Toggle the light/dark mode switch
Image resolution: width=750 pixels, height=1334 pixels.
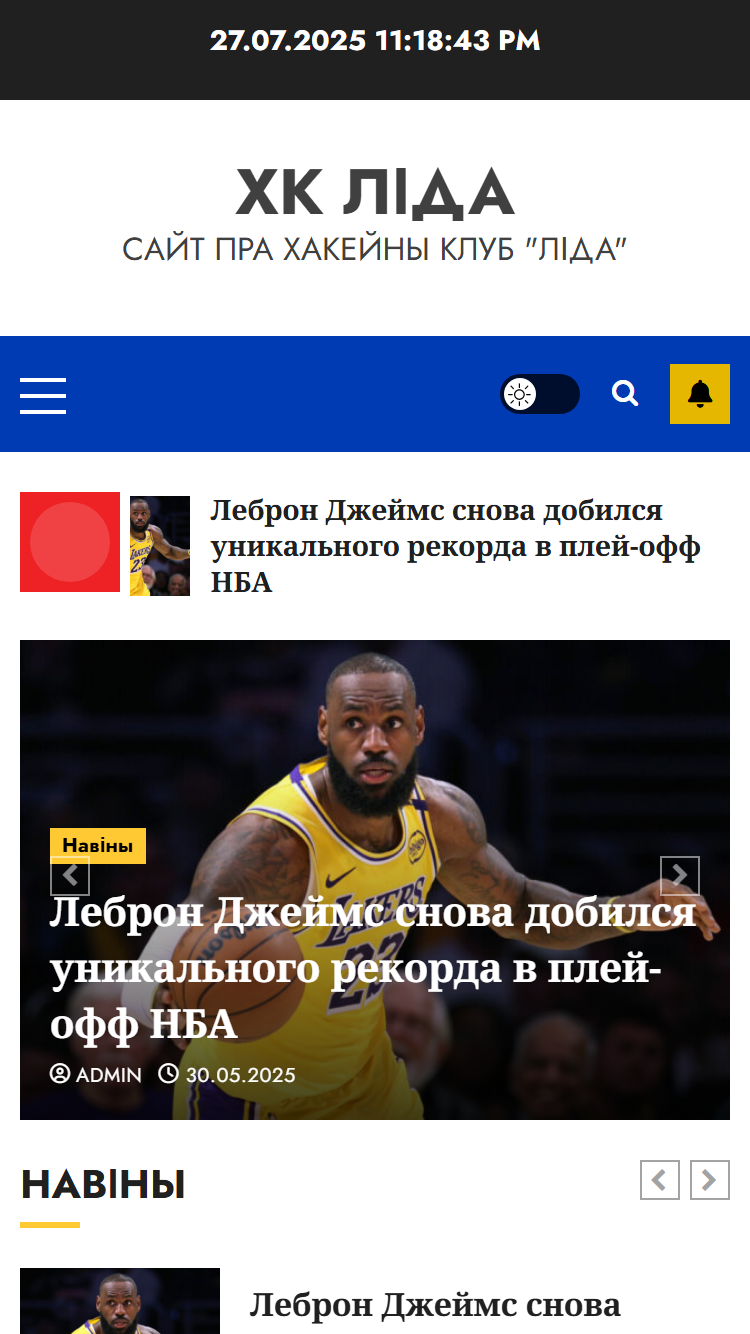540,394
